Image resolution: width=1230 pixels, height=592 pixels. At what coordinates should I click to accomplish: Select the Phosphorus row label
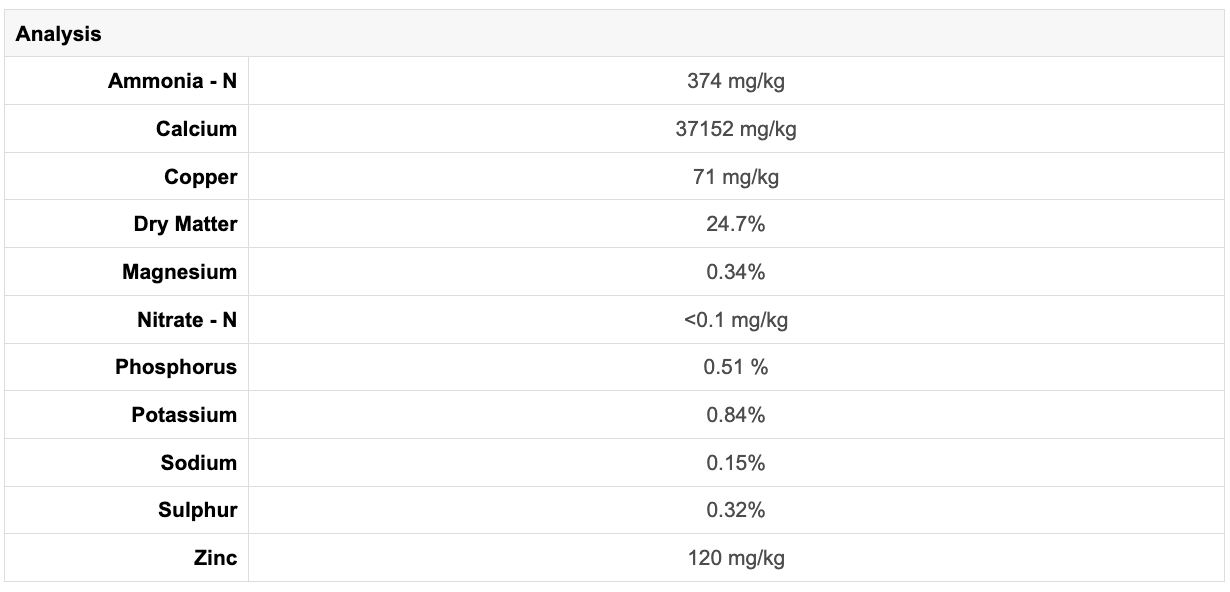(x=176, y=367)
